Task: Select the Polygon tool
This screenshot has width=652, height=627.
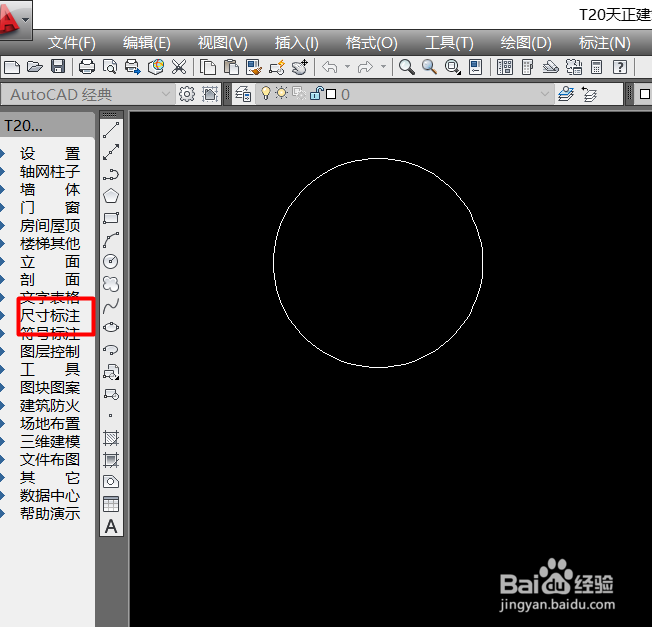Action: tap(111, 196)
